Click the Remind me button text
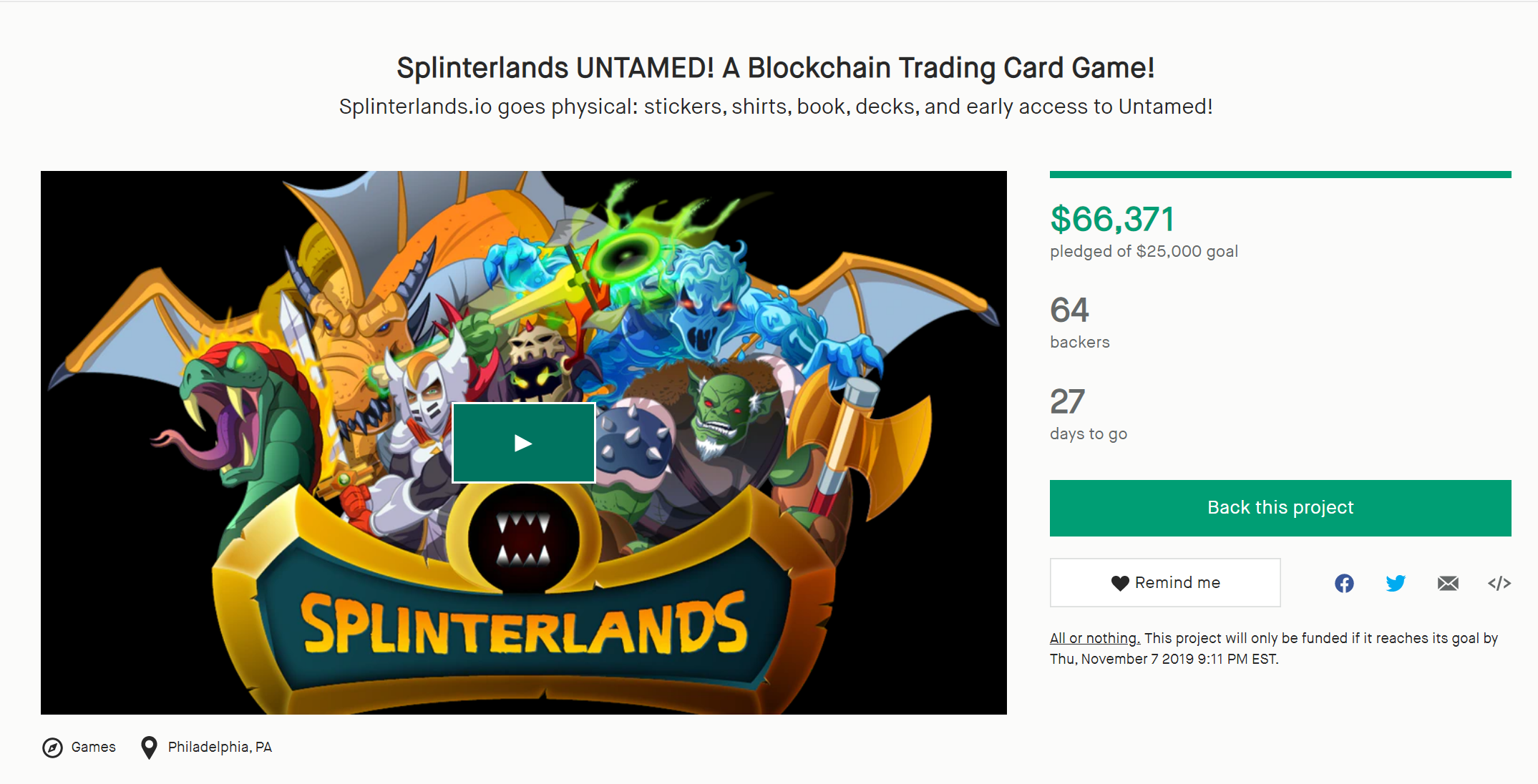This screenshot has width=1538, height=784. coord(1177,583)
